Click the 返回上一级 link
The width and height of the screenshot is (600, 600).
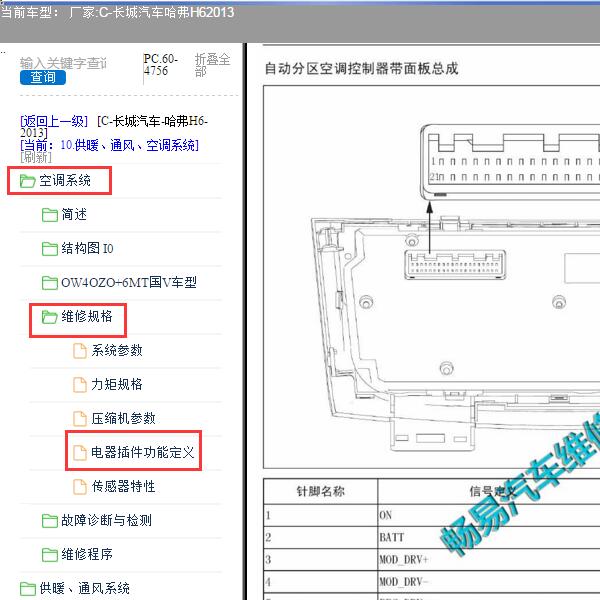54,121
